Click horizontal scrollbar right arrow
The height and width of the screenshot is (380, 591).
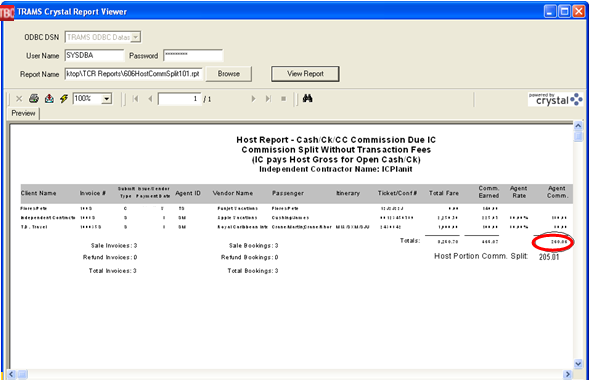(x=568, y=374)
